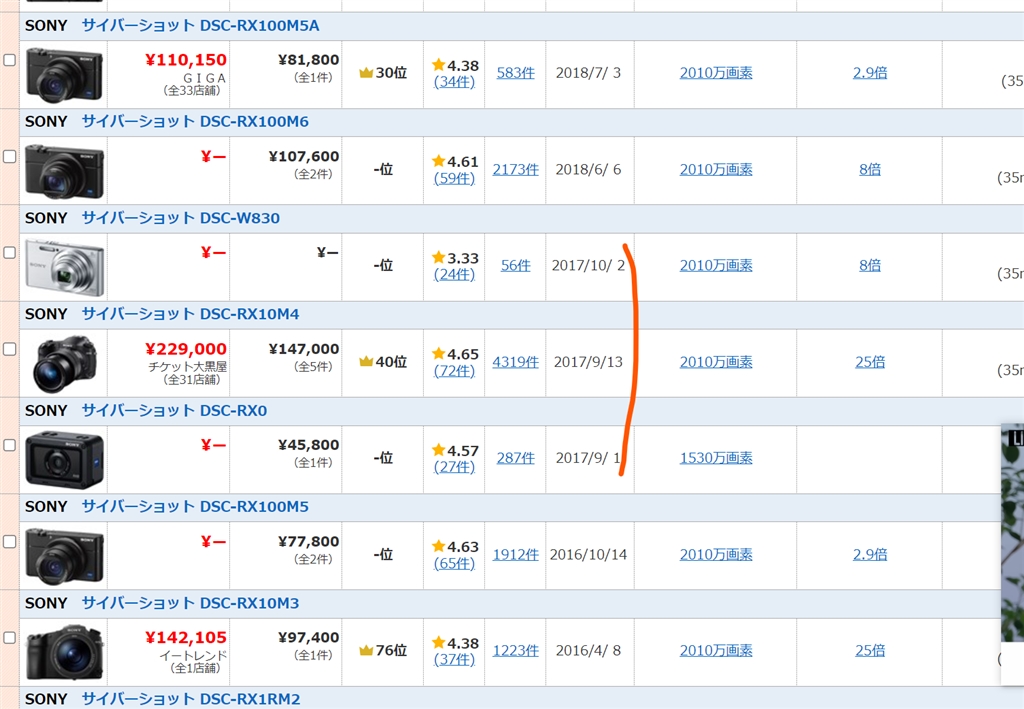Image resolution: width=1024 pixels, height=709 pixels.
Task: Click 2010万画素 for the DSC-RX10M4
Action: point(716,362)
